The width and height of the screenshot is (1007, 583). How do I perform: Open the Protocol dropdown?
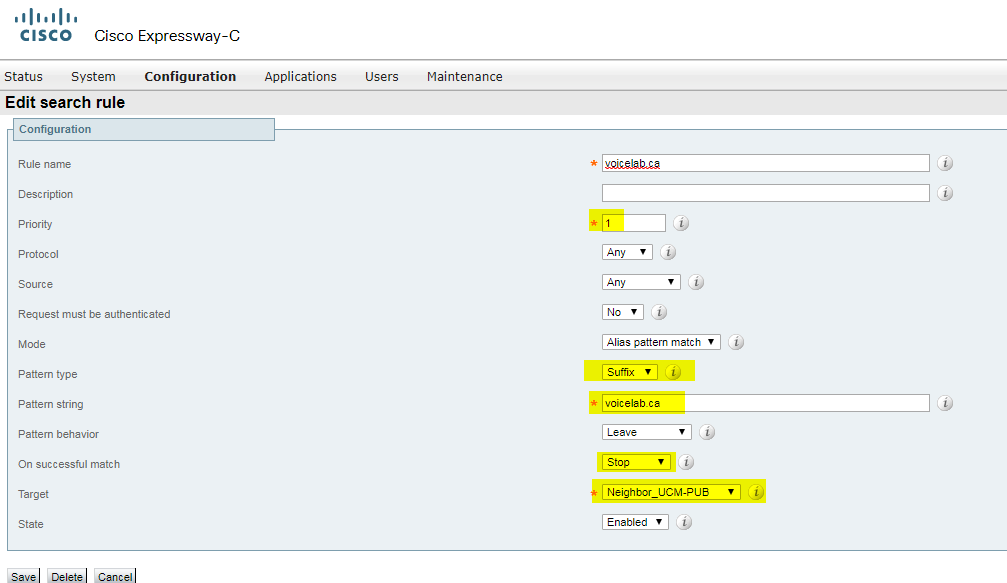click(627, 252)
